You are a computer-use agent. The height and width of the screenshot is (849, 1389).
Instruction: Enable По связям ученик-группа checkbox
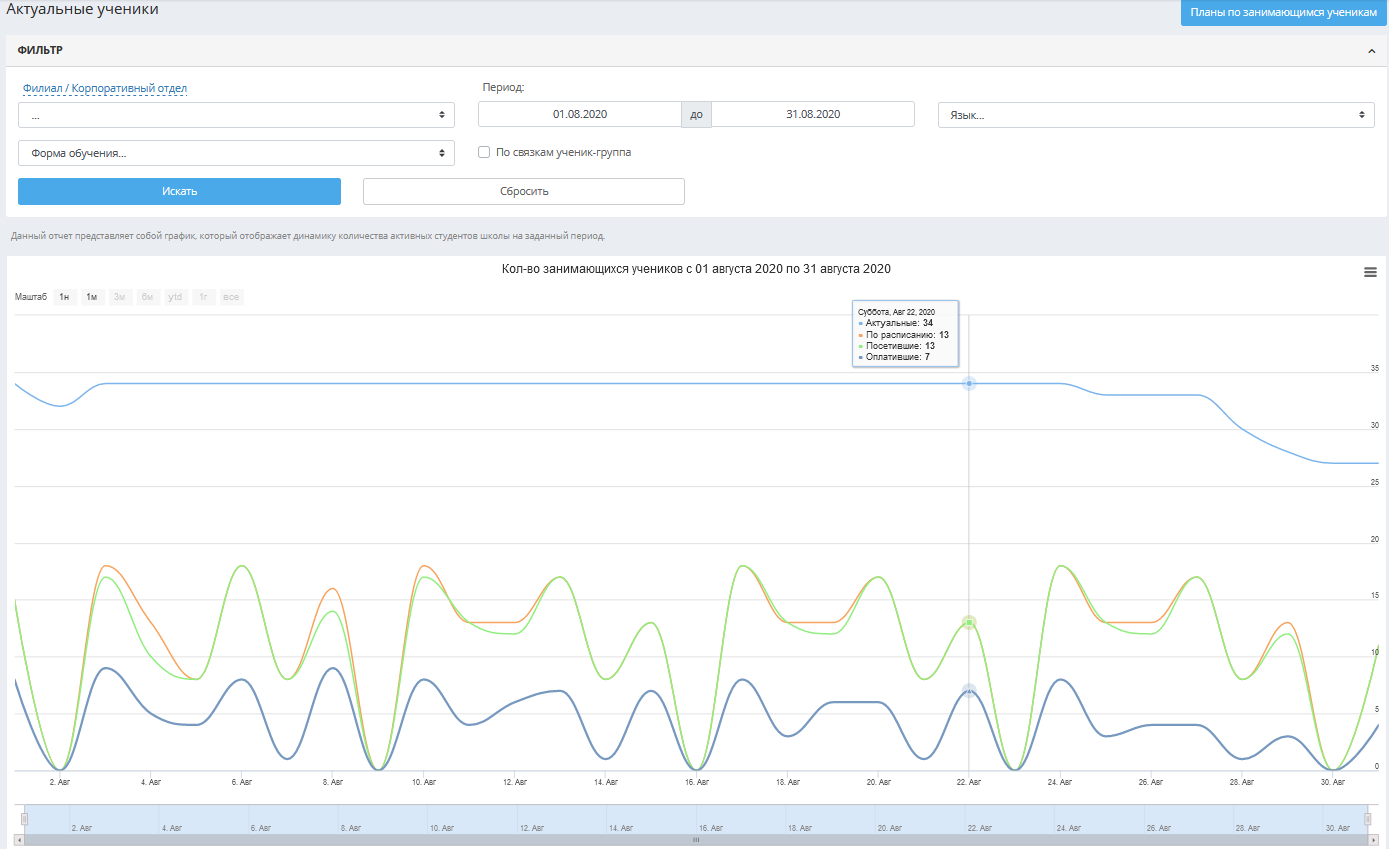pos(484,153)
